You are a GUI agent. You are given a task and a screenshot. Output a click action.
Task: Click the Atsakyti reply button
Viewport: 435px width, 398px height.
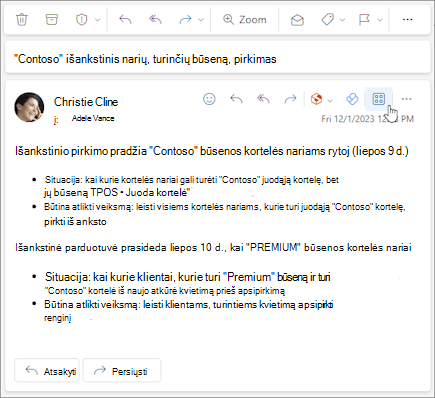click(x=47, y=370)
